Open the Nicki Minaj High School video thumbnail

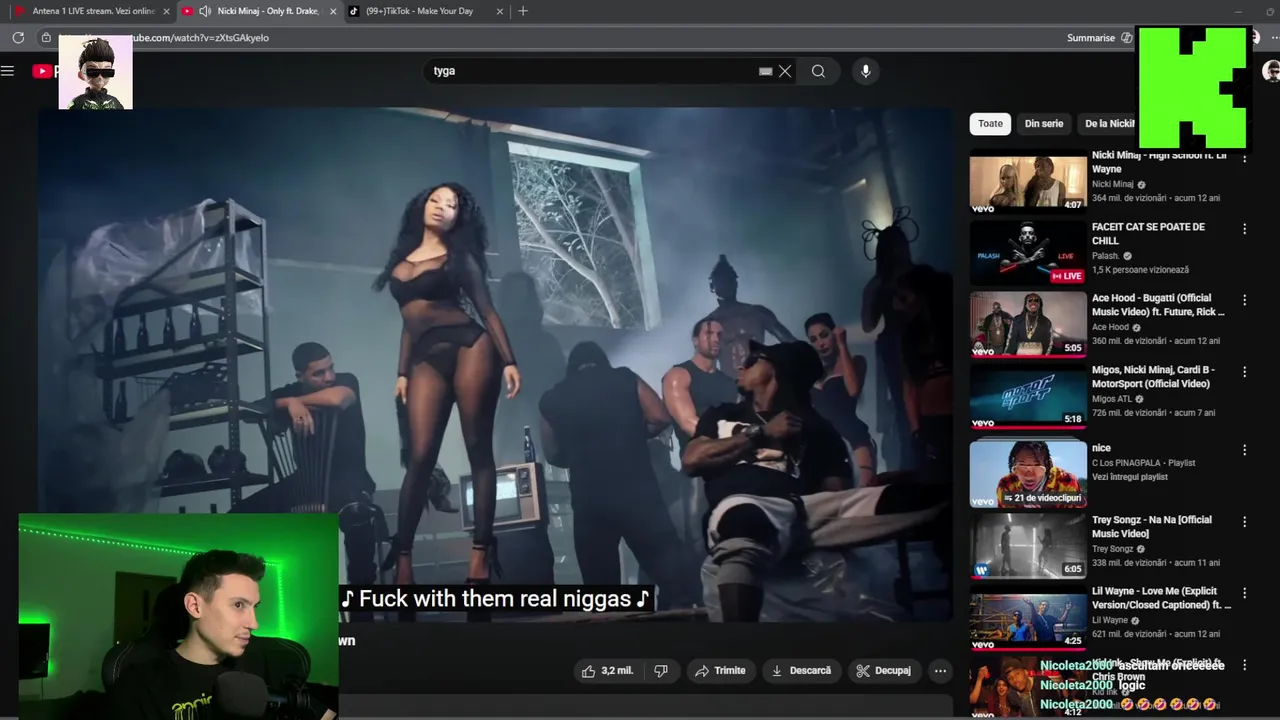coord(1028,182)
